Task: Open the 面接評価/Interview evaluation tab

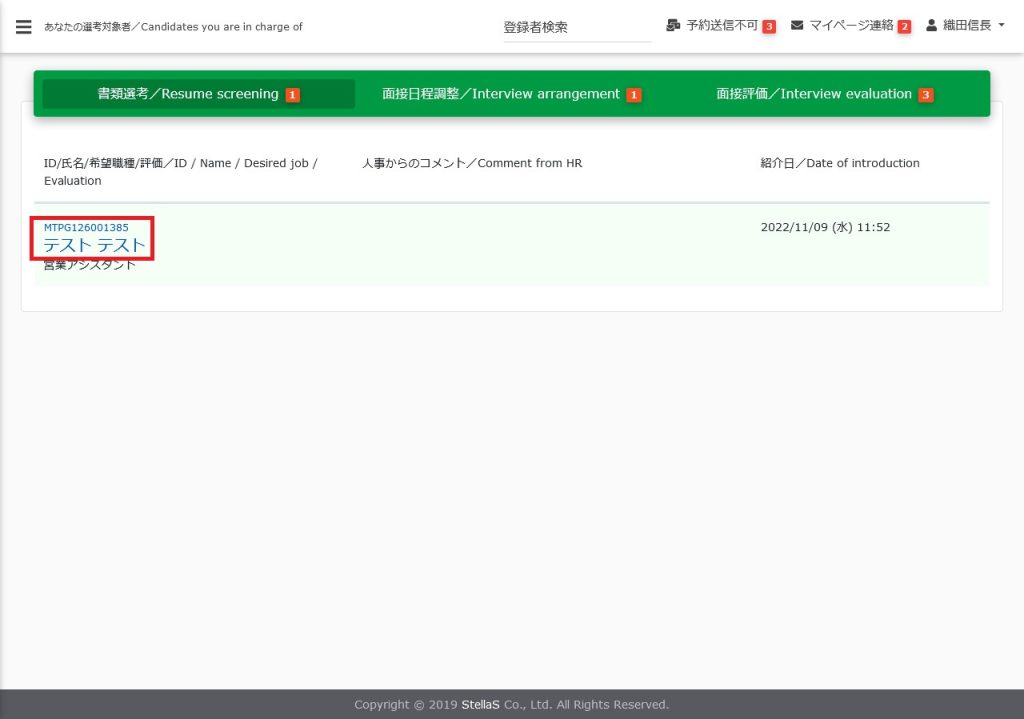Action: click(814, 94)
